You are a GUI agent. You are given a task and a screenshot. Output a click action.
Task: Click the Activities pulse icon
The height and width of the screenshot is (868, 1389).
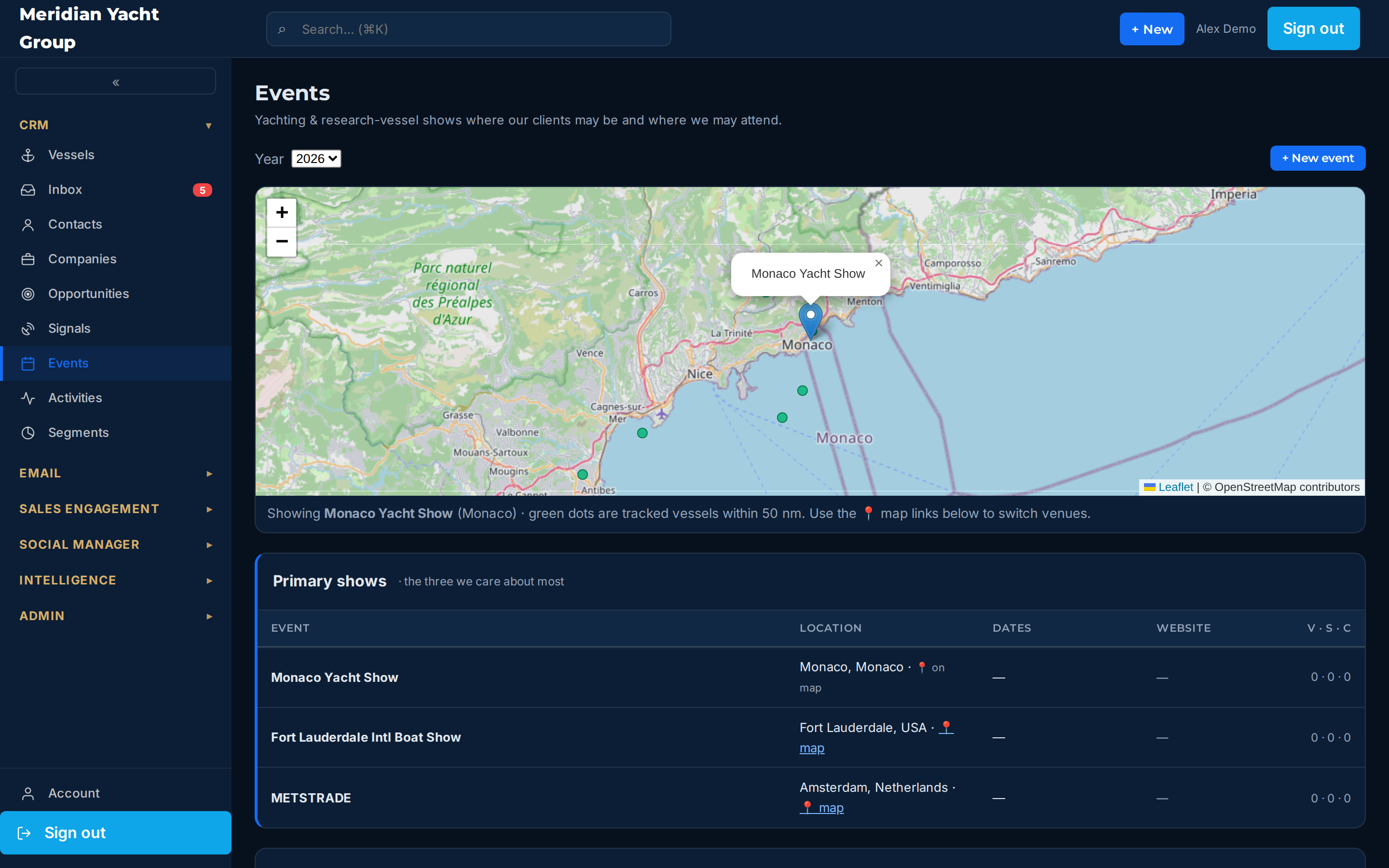click(x=28, y=398)
